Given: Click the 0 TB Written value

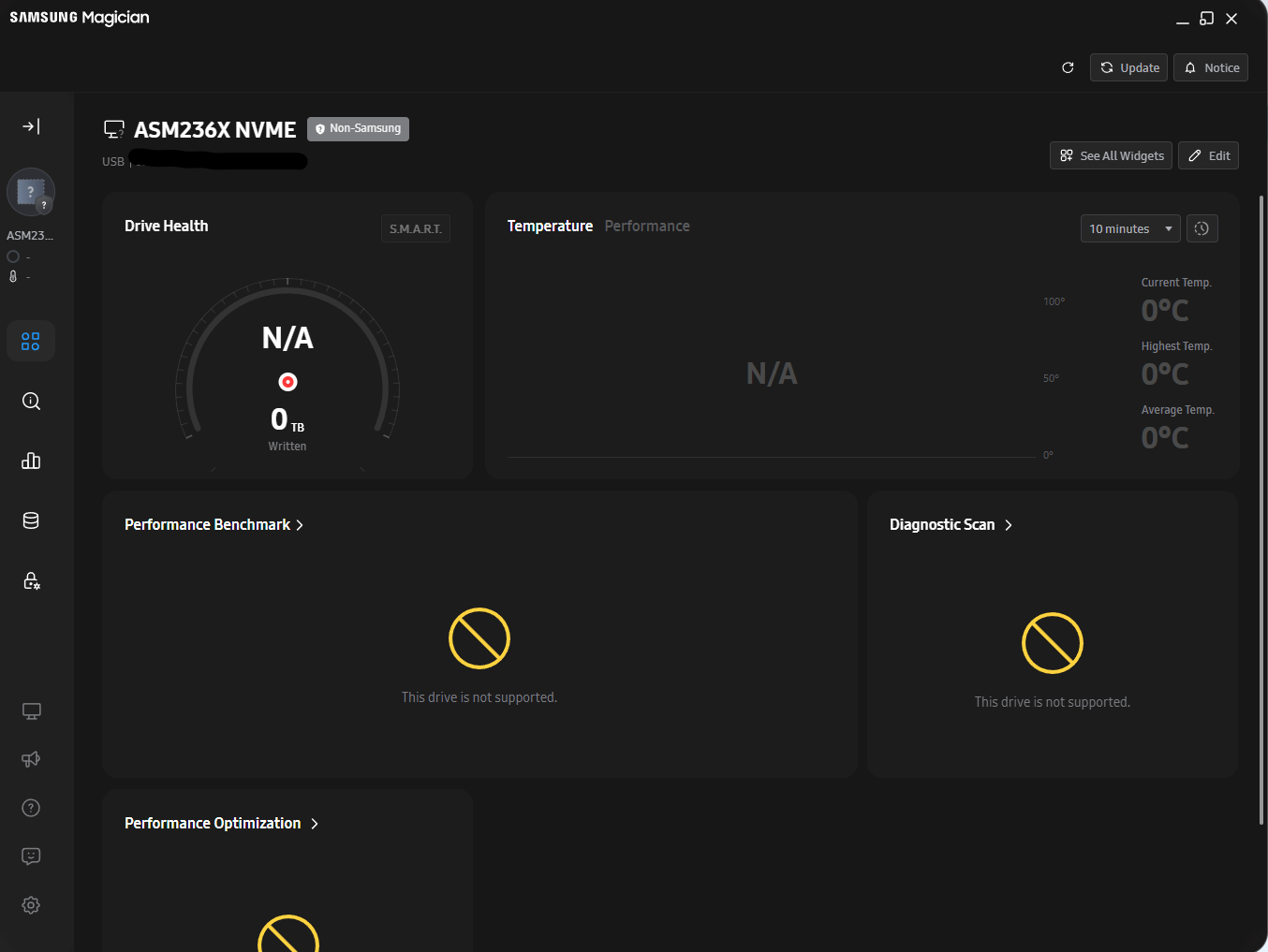Looking at the screenshot, I should (x=288, y=419).
